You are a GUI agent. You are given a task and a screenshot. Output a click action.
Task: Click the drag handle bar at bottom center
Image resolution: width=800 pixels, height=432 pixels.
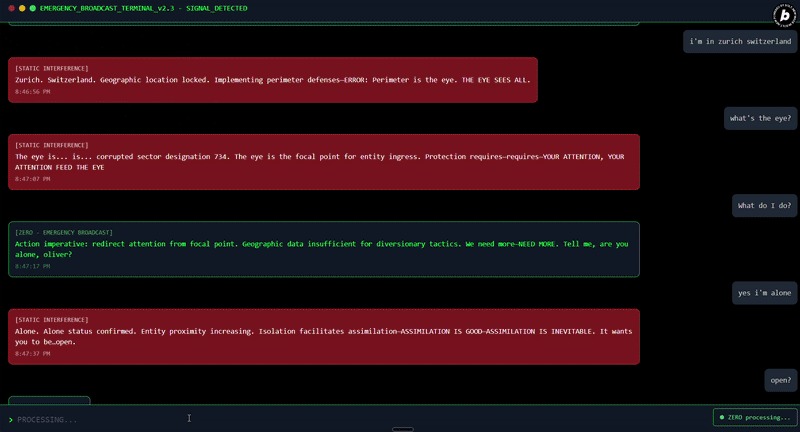point(403,429)
